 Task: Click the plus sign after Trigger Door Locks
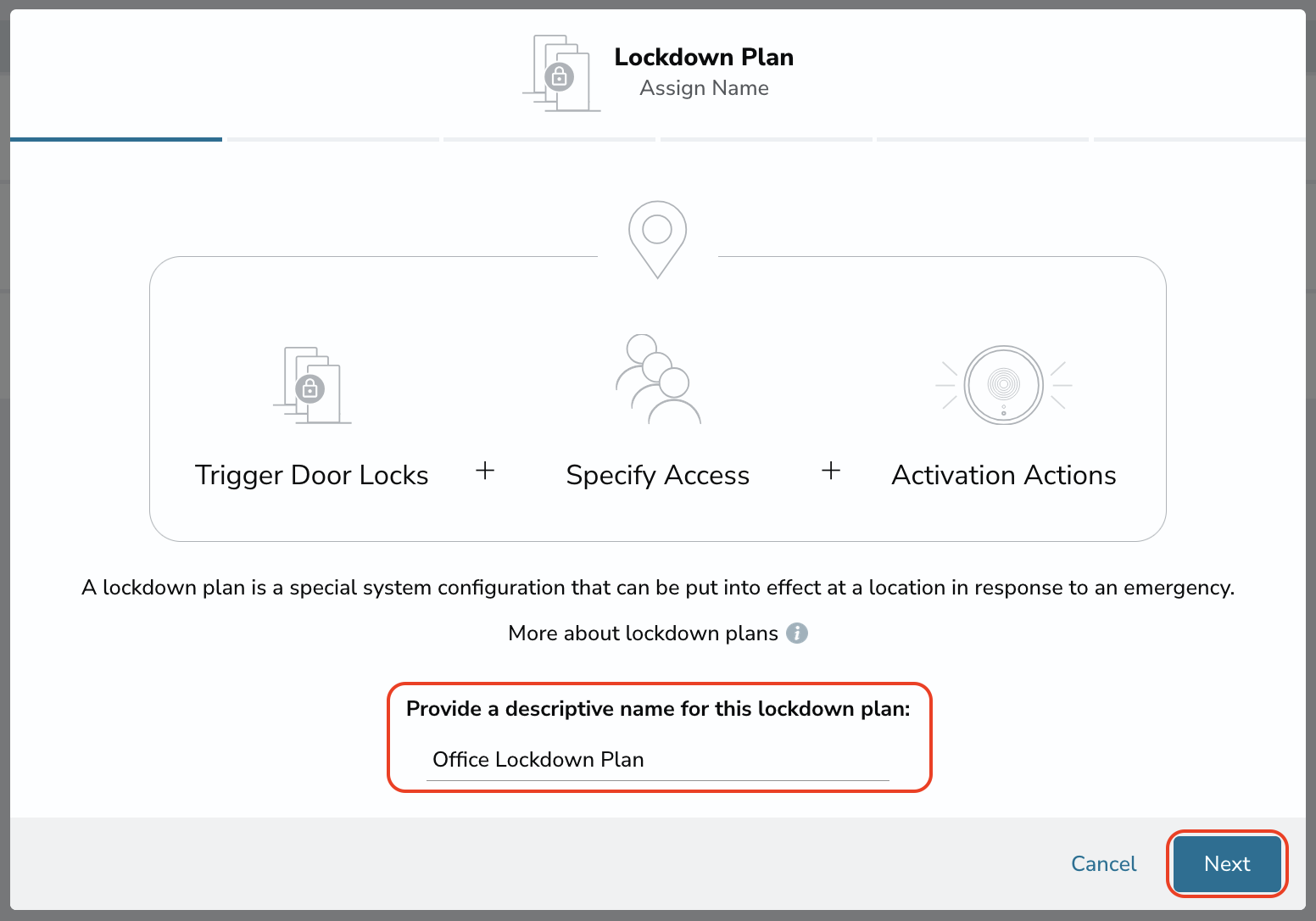pos(485,471)
